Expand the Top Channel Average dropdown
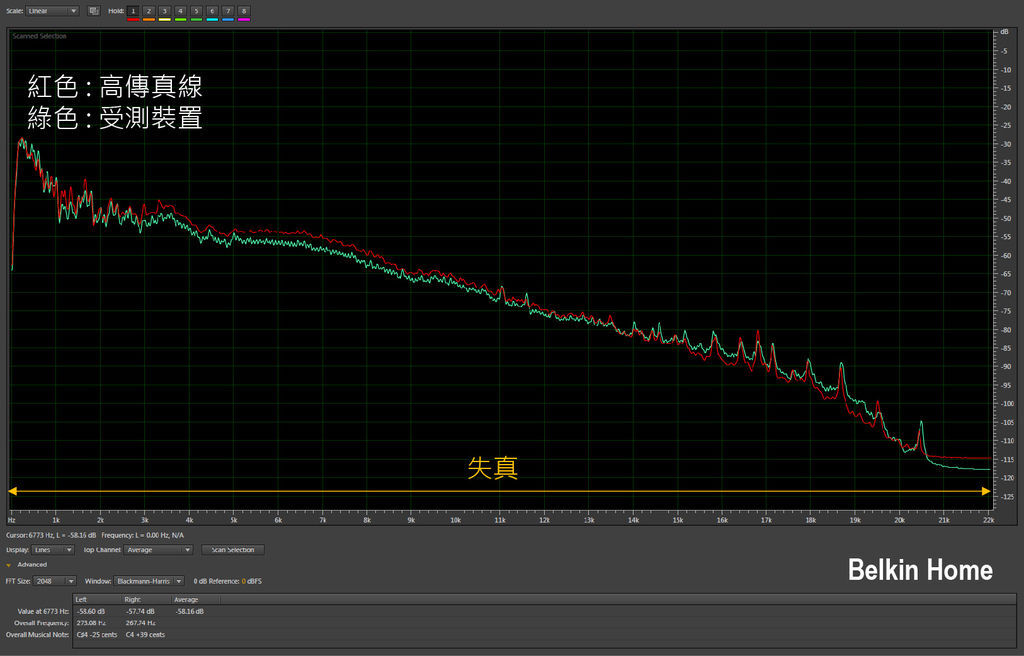 (158, 550)
